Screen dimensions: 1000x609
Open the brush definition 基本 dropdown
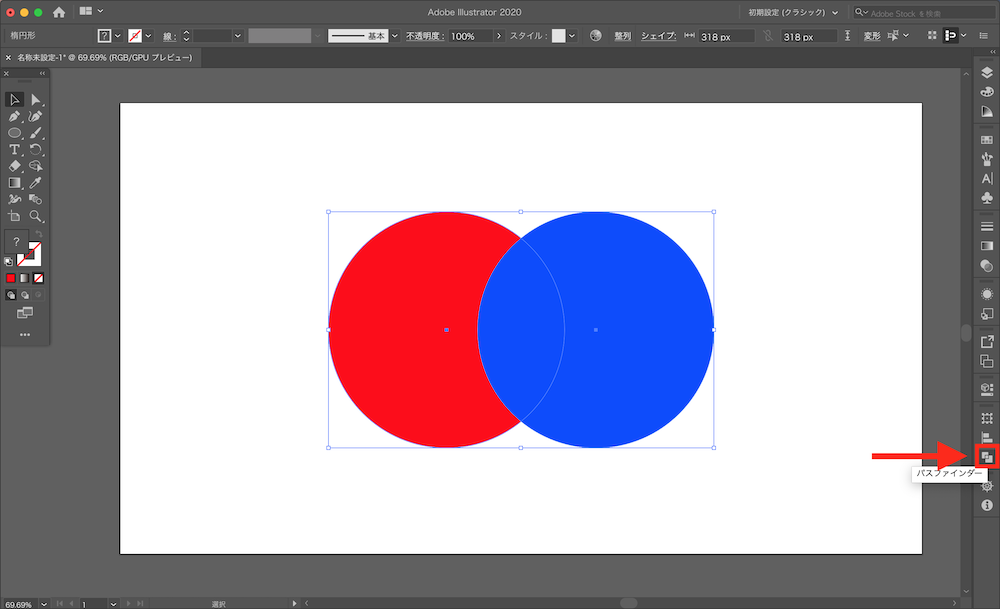click(x=394, y=36)
